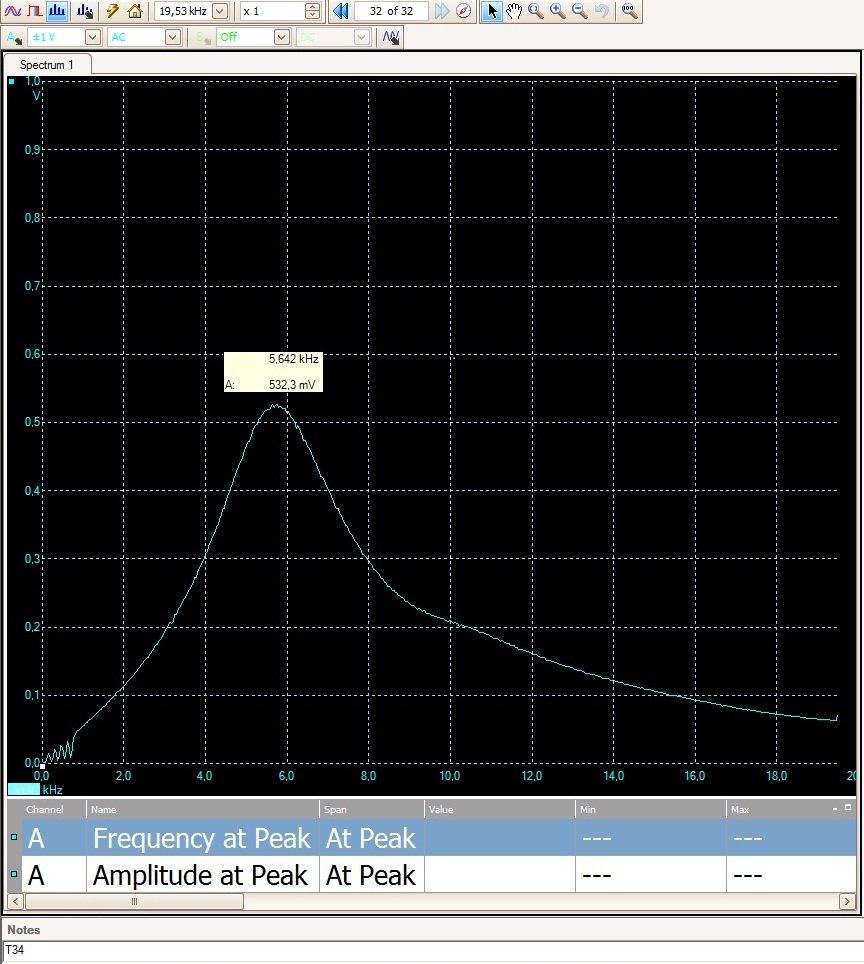Click At Peak span of Frequency row

tap(371, 839)
